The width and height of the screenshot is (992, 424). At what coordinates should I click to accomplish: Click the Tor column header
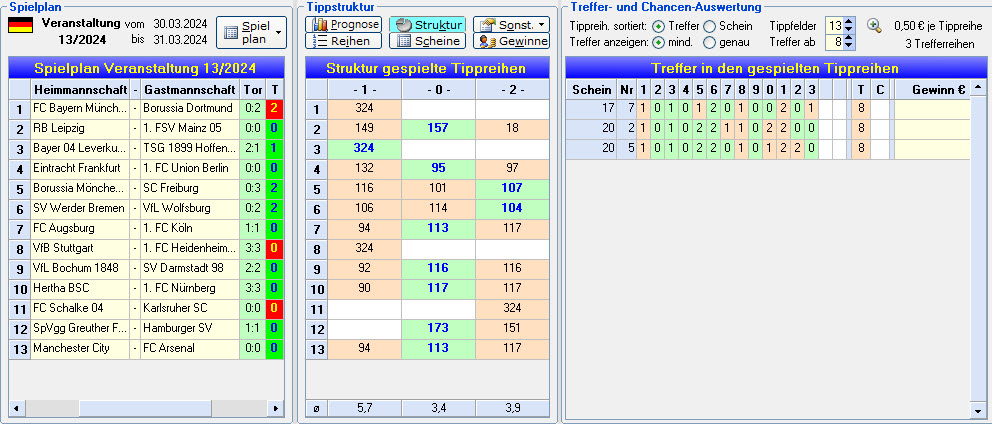tap(252, 89)
